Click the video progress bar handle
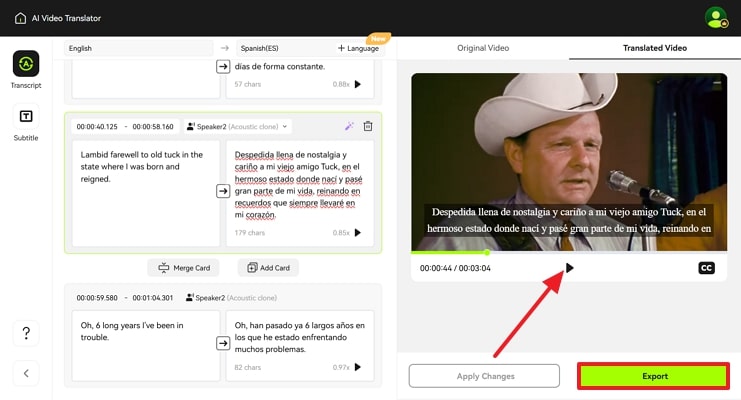This screenshot has height=400, width=741. pyautogui.click(x=487, y=252)
